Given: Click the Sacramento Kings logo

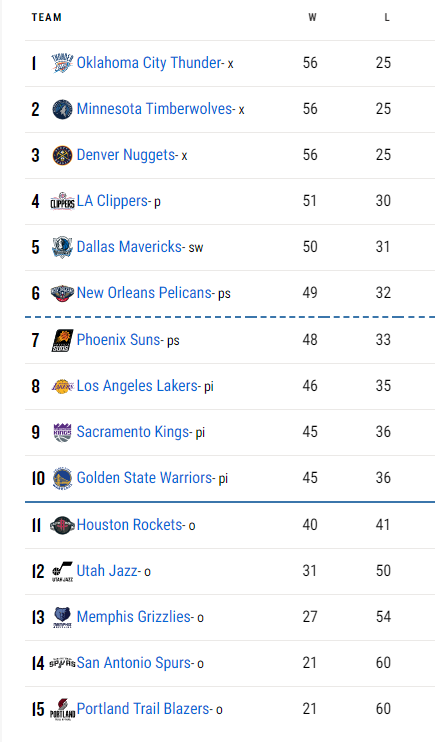Looking at the screenshot, I should coord(62,432).
